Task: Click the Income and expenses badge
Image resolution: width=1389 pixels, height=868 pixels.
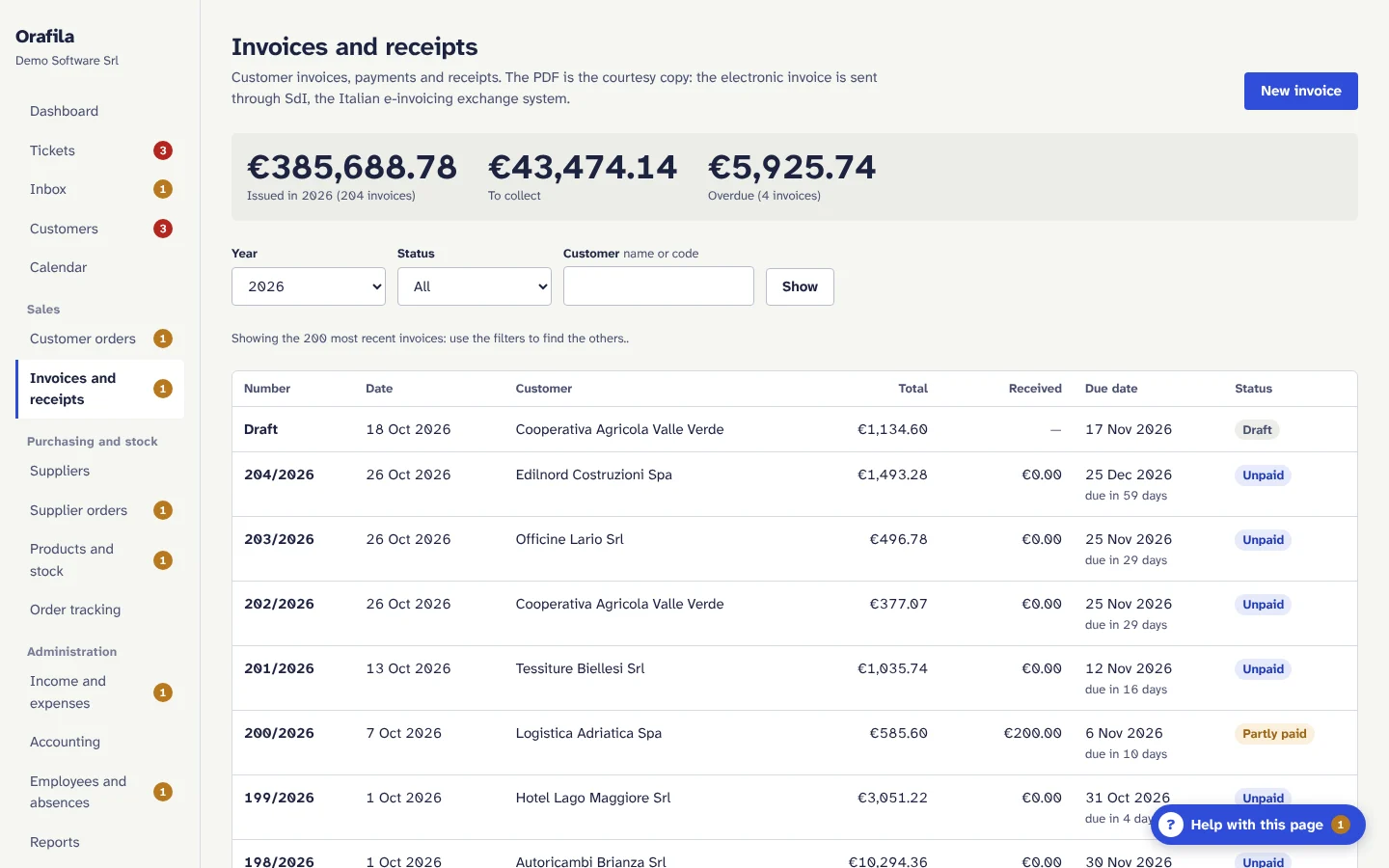Action: coord(163,692)
